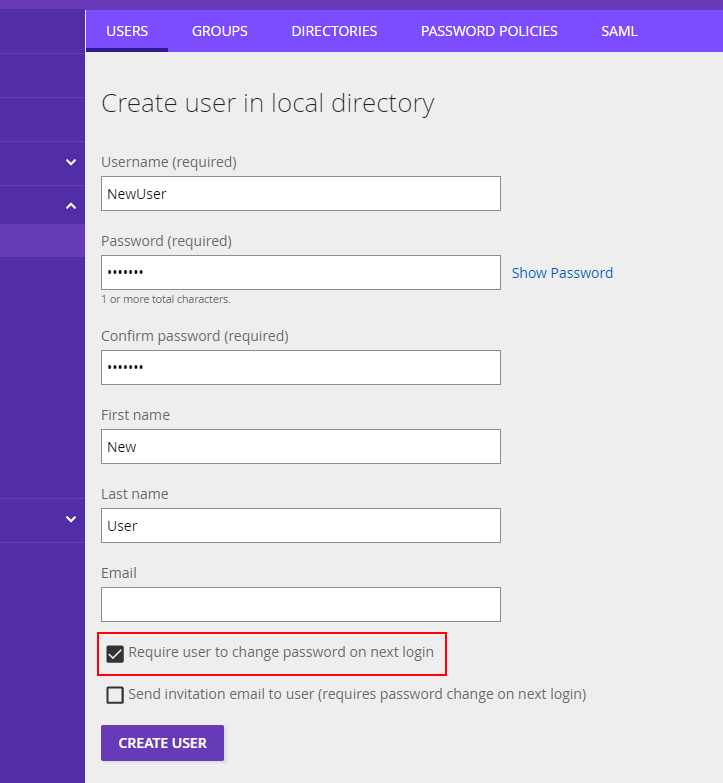Select the SAML tab
This screenshot has width=723, height=783.
[x=619, y=31]
